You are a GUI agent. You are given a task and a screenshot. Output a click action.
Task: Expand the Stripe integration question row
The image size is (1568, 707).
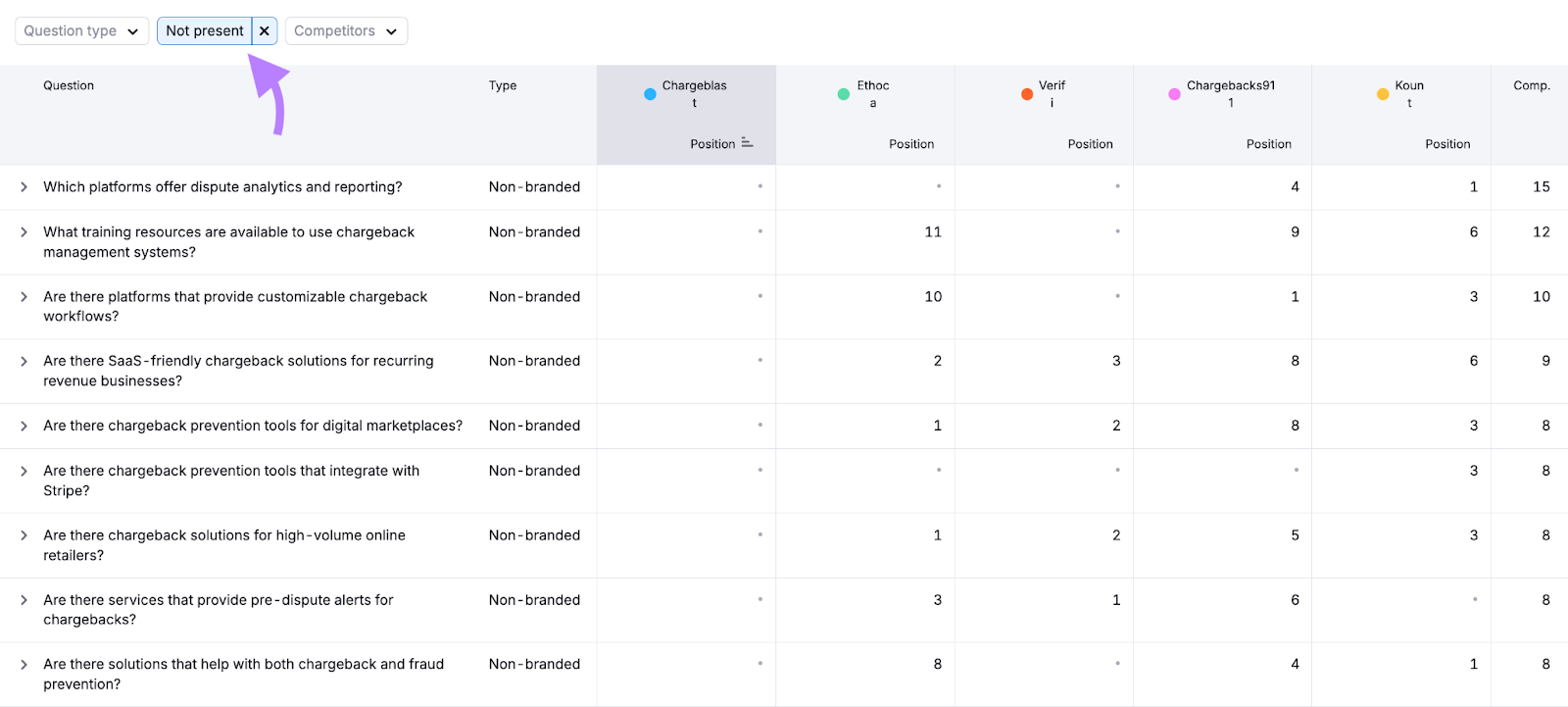[x=24, y=472]
